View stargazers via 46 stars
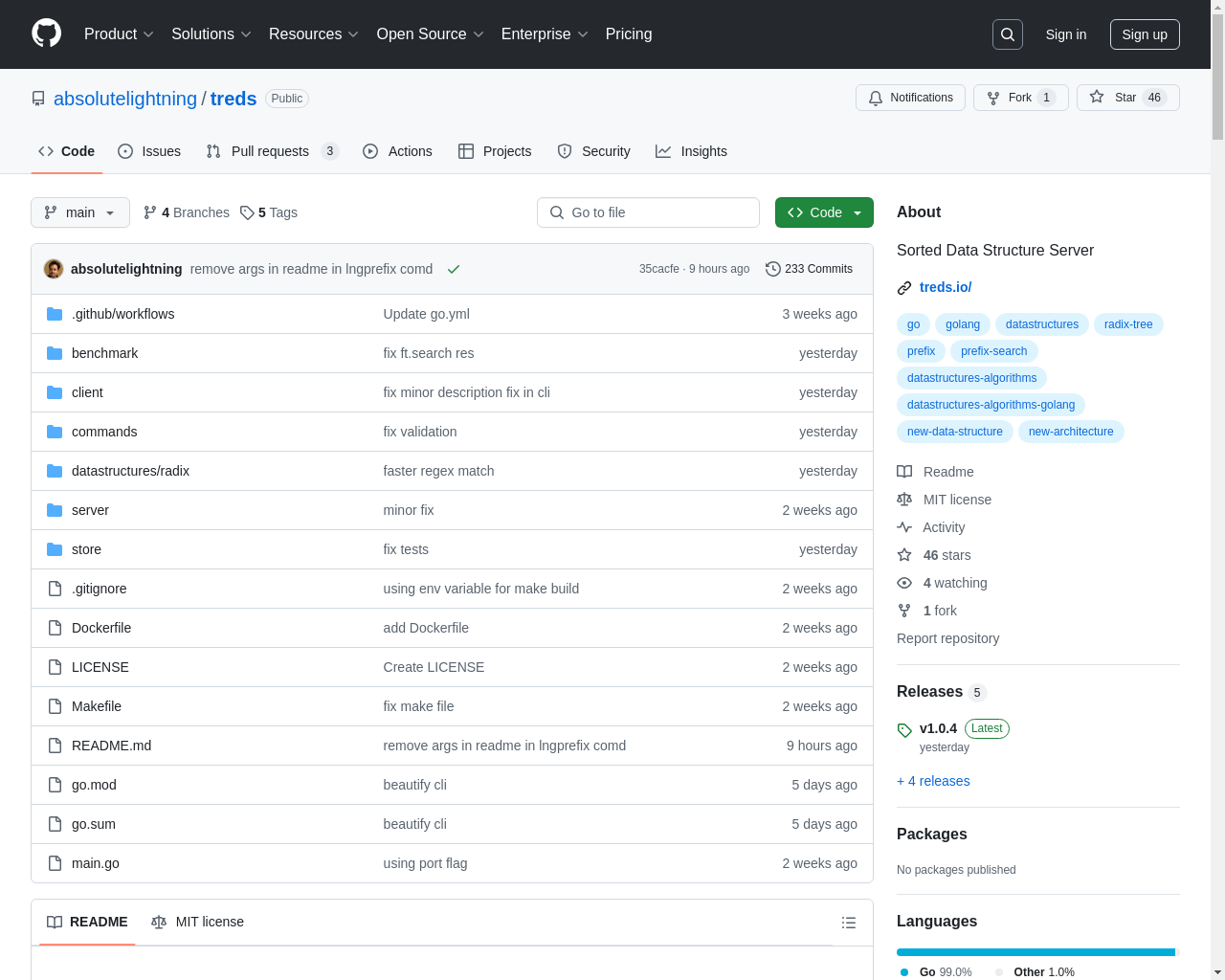Screen dimensions: 1225x980 point(947,555)
